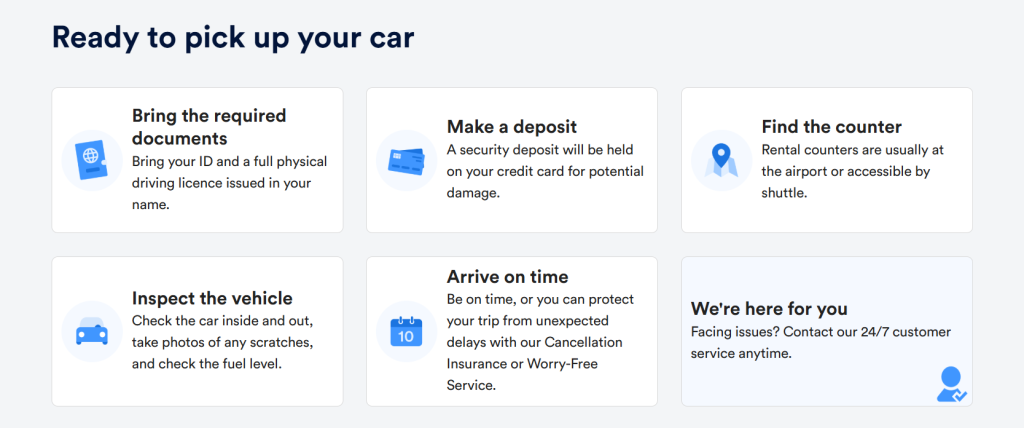Select the "We're here for you" heading
Image resolution: width=1024 pixels, height=428 pixels.
(769, 308)
